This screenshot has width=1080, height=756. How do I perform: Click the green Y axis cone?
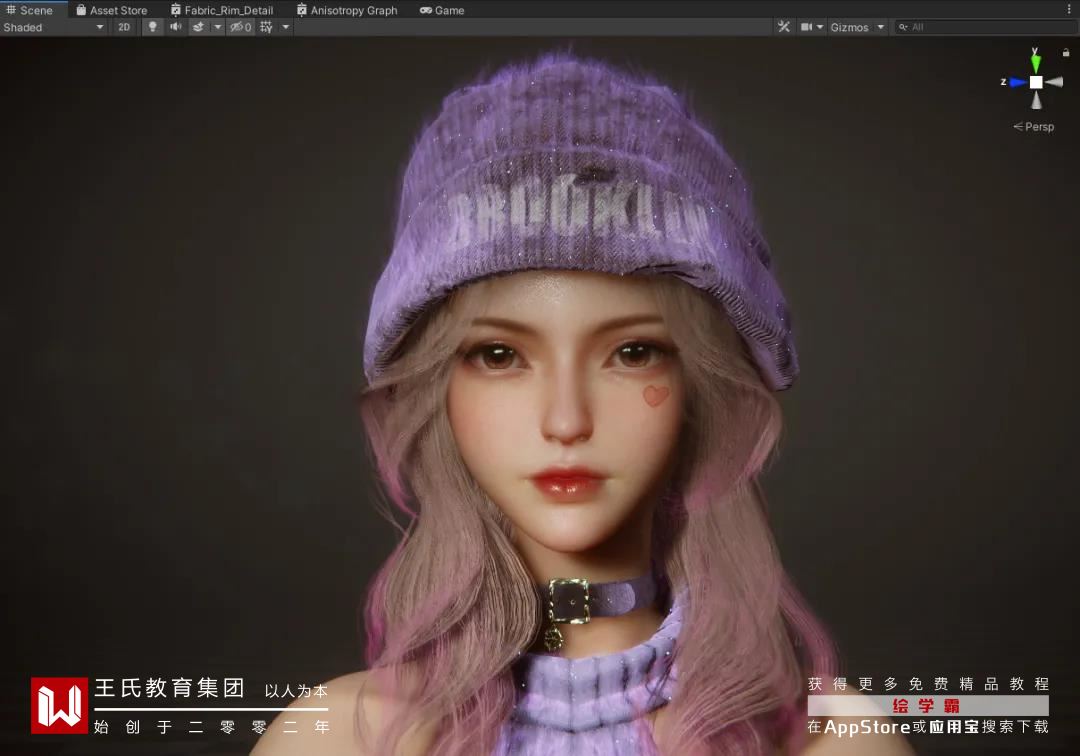[x=1035, y=62]
